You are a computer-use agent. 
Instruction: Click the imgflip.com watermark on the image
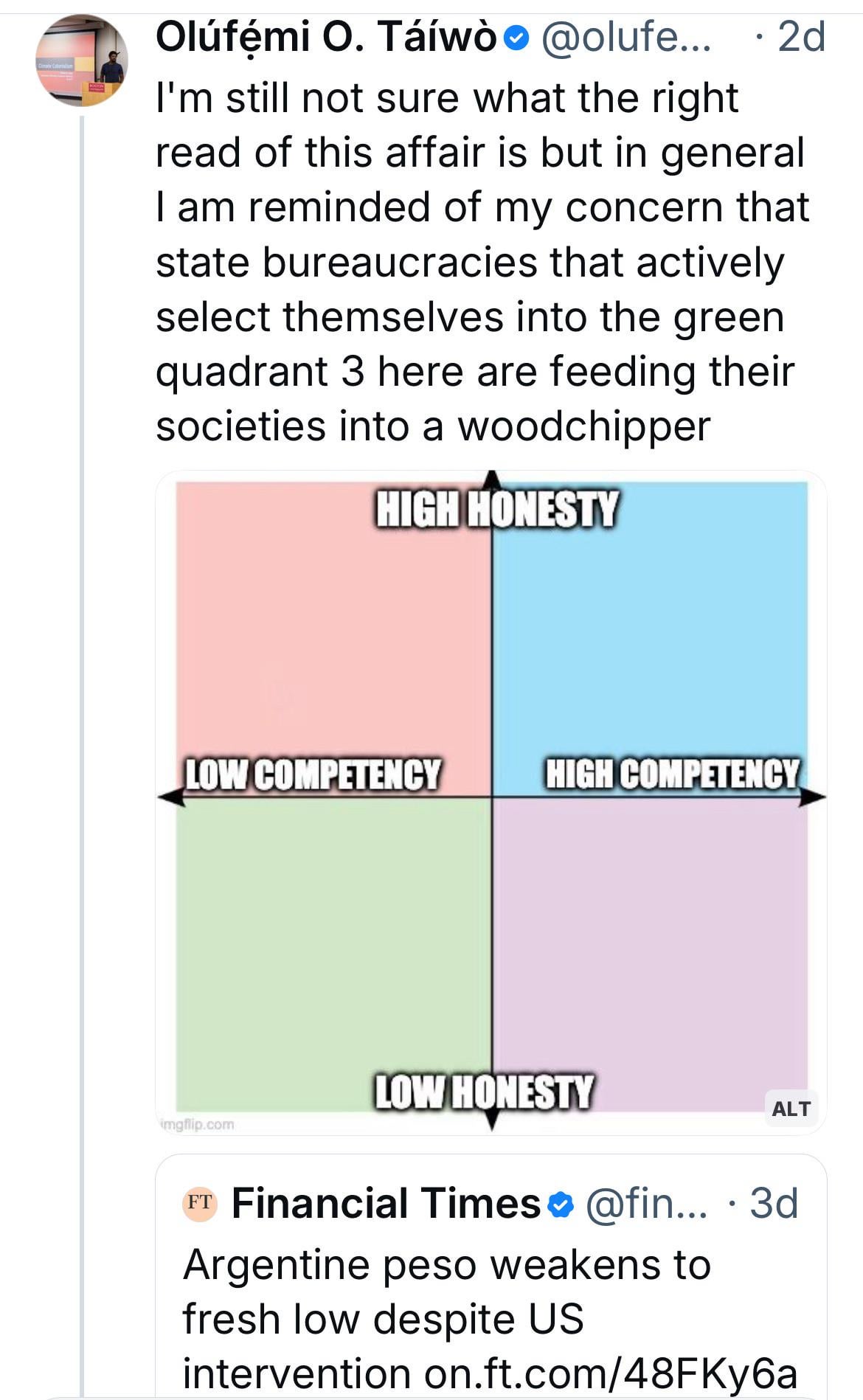click(197, 1125)
